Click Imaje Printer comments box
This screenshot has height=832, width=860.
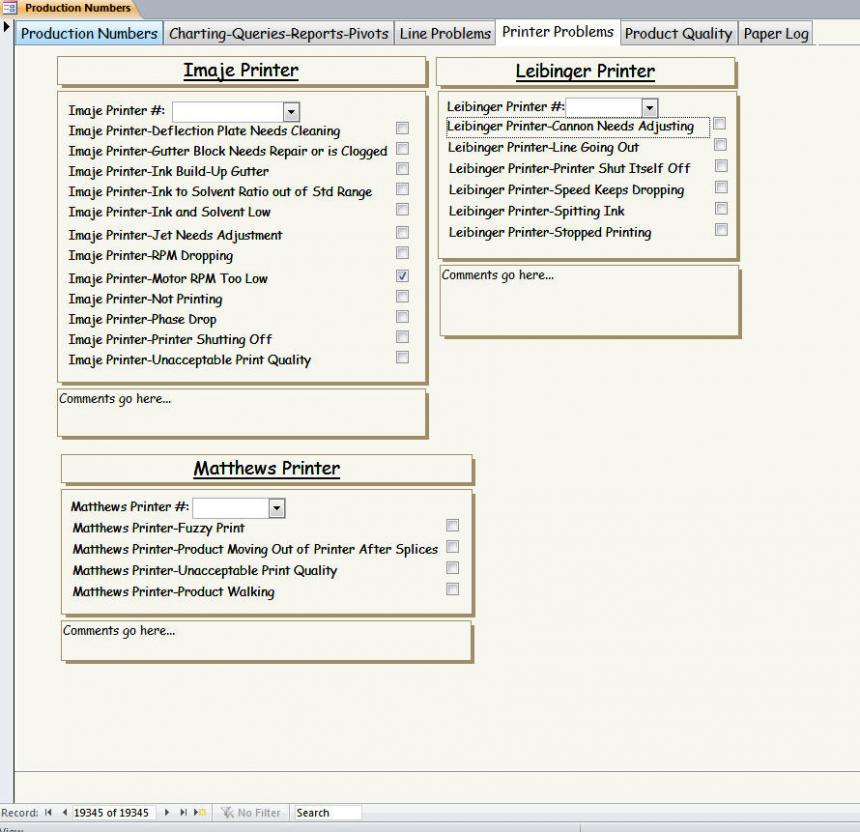tap(242, 412)
